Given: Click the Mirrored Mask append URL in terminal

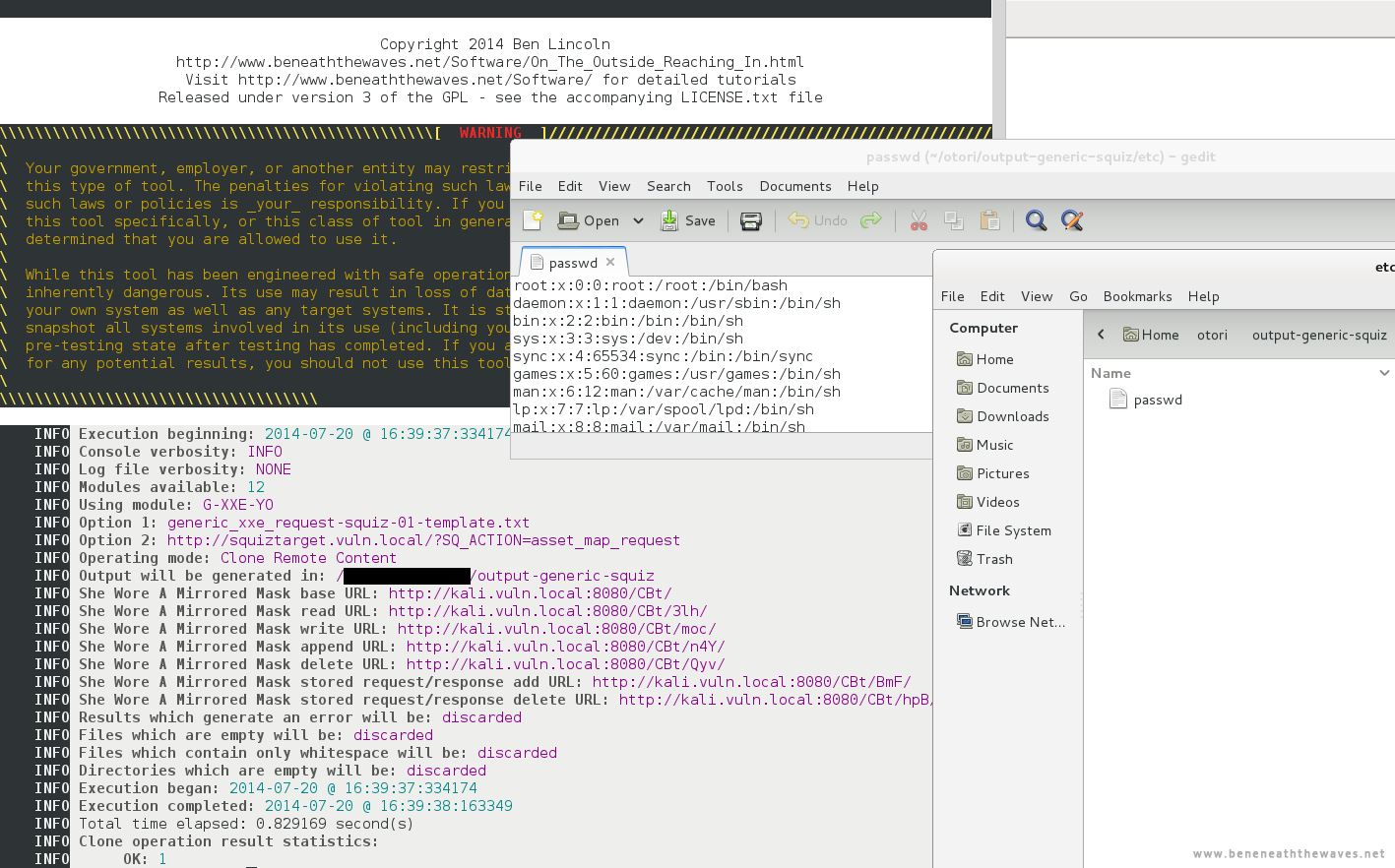Looking at the screenshot, I should tap(565, 647).
